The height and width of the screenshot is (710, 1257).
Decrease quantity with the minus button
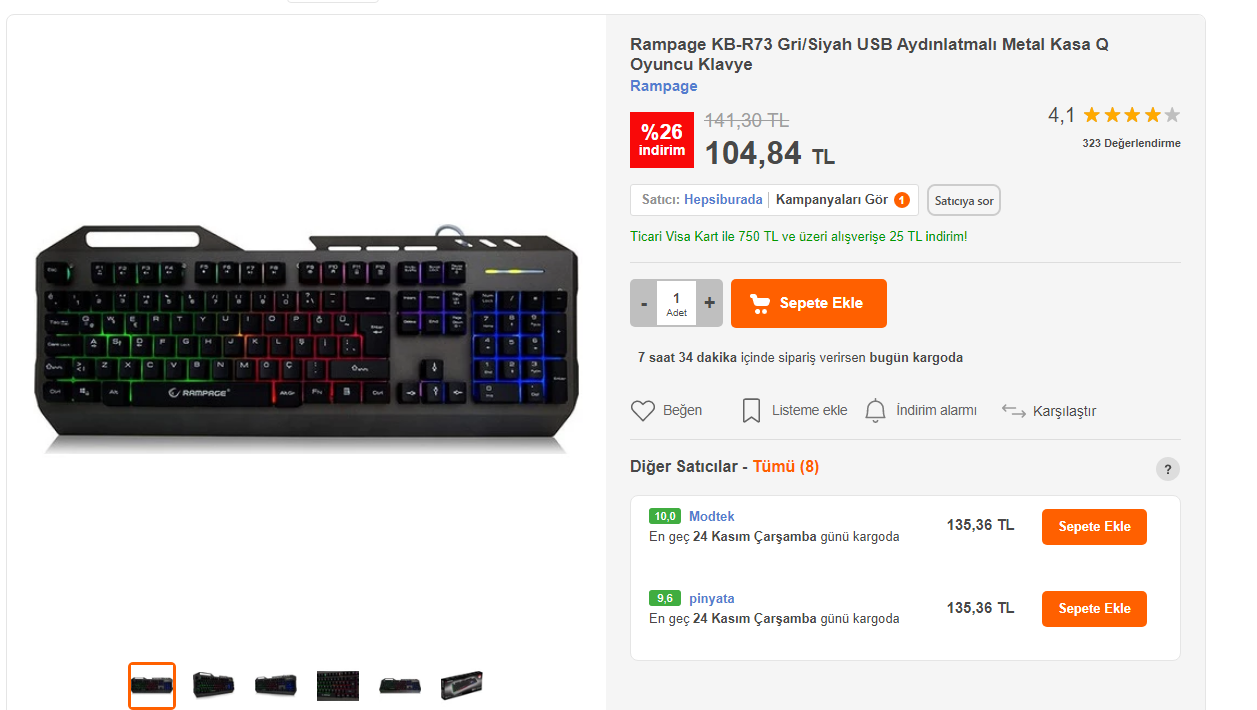[x=644, y=303]
